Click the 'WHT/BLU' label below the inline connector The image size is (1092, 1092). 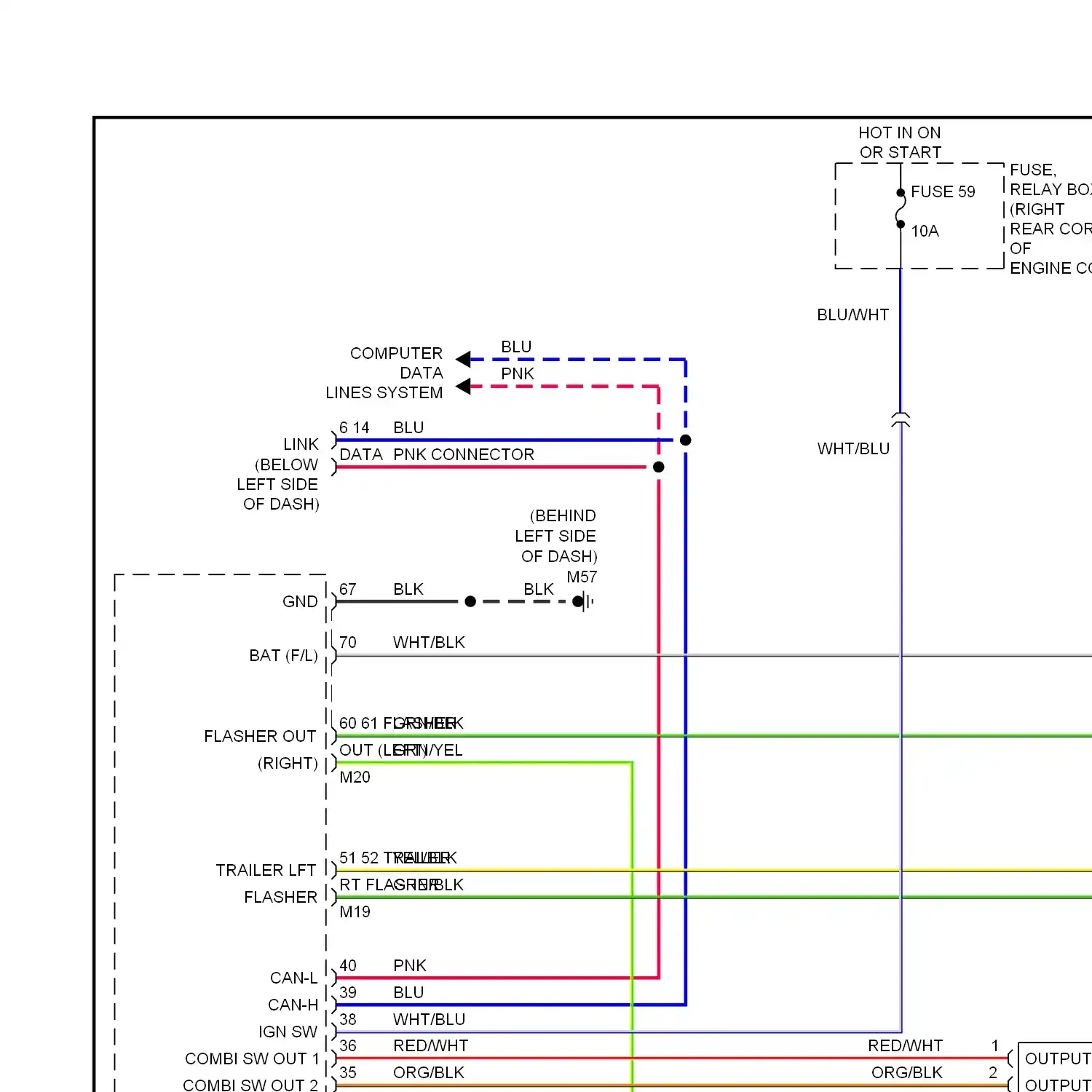coord(853,448)
